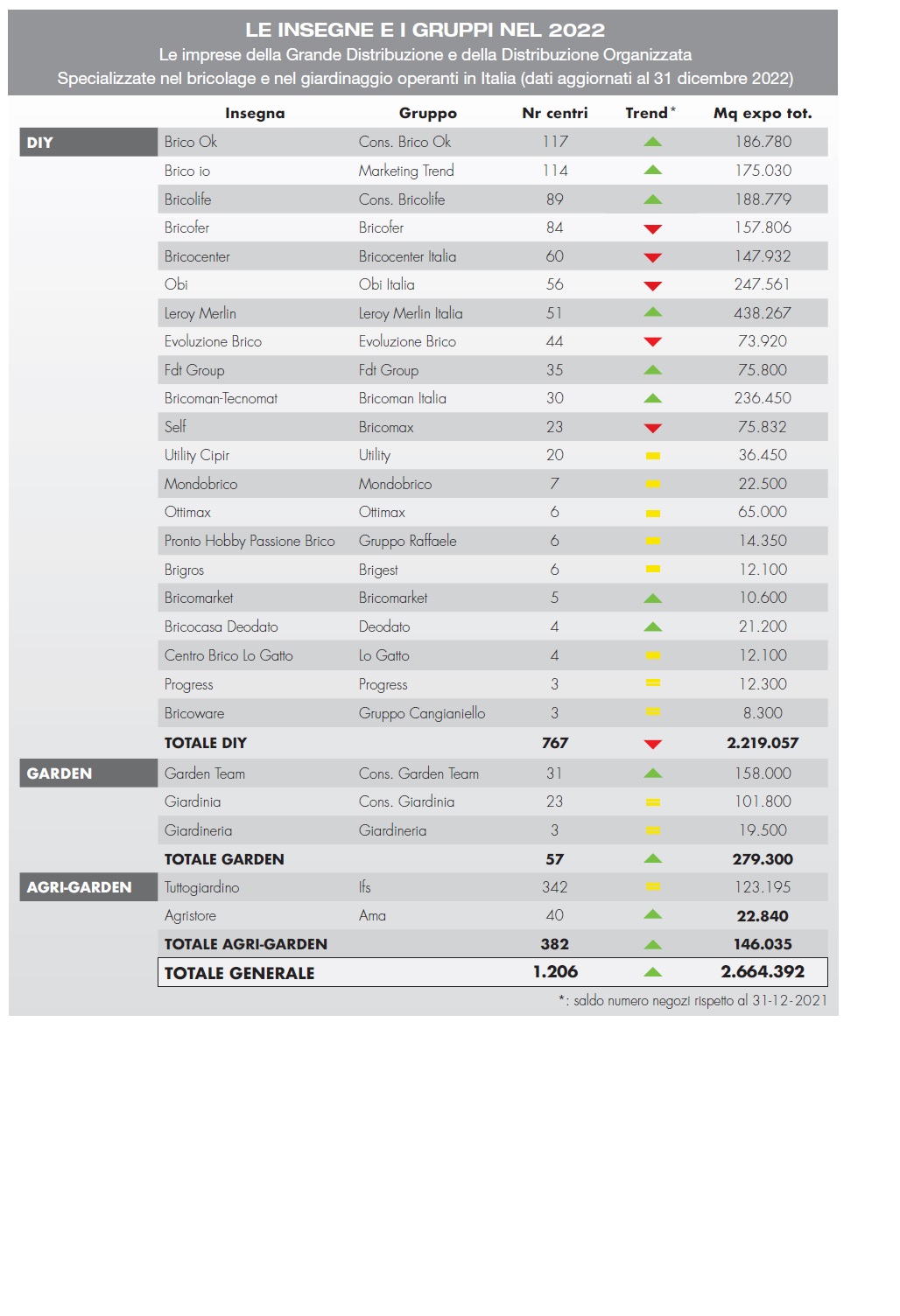Click the red down arrow for Obi
Image resolution: width=900 pixels, height=1316 pixels.
(652, 286)
